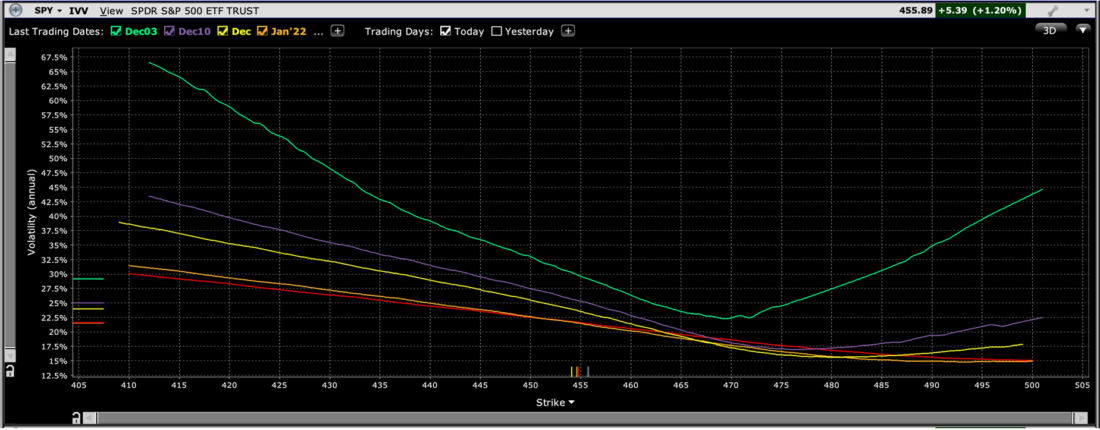Click the red volatility level marker
The width and height of the screenshot is (1100, 430).
(x=88, y=323)
